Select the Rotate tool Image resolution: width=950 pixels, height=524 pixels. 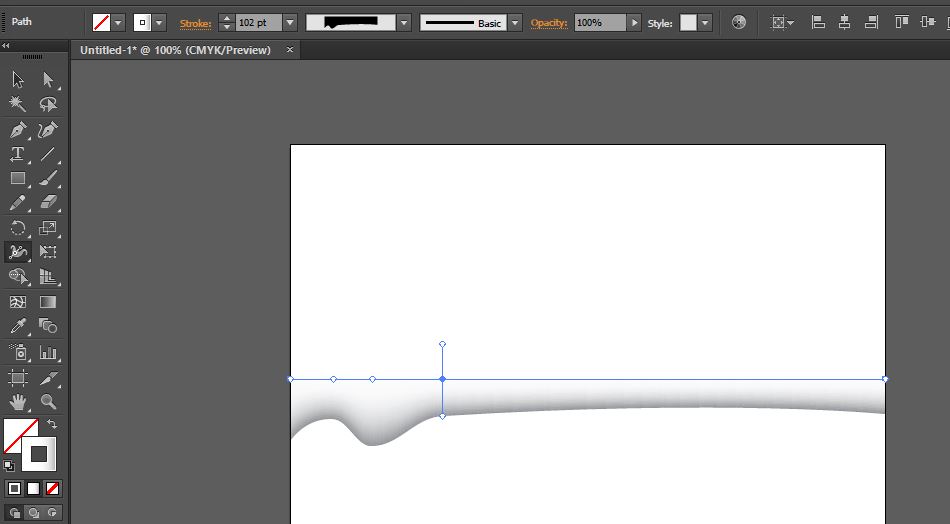(x=18, y=228)
